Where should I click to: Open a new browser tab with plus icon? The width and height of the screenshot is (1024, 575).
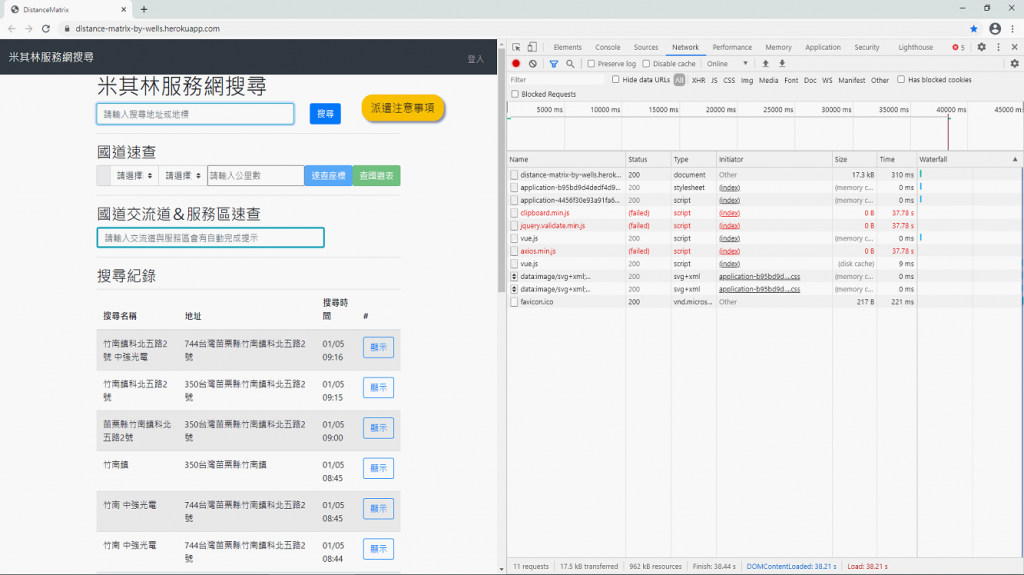[x=144, y=9]
